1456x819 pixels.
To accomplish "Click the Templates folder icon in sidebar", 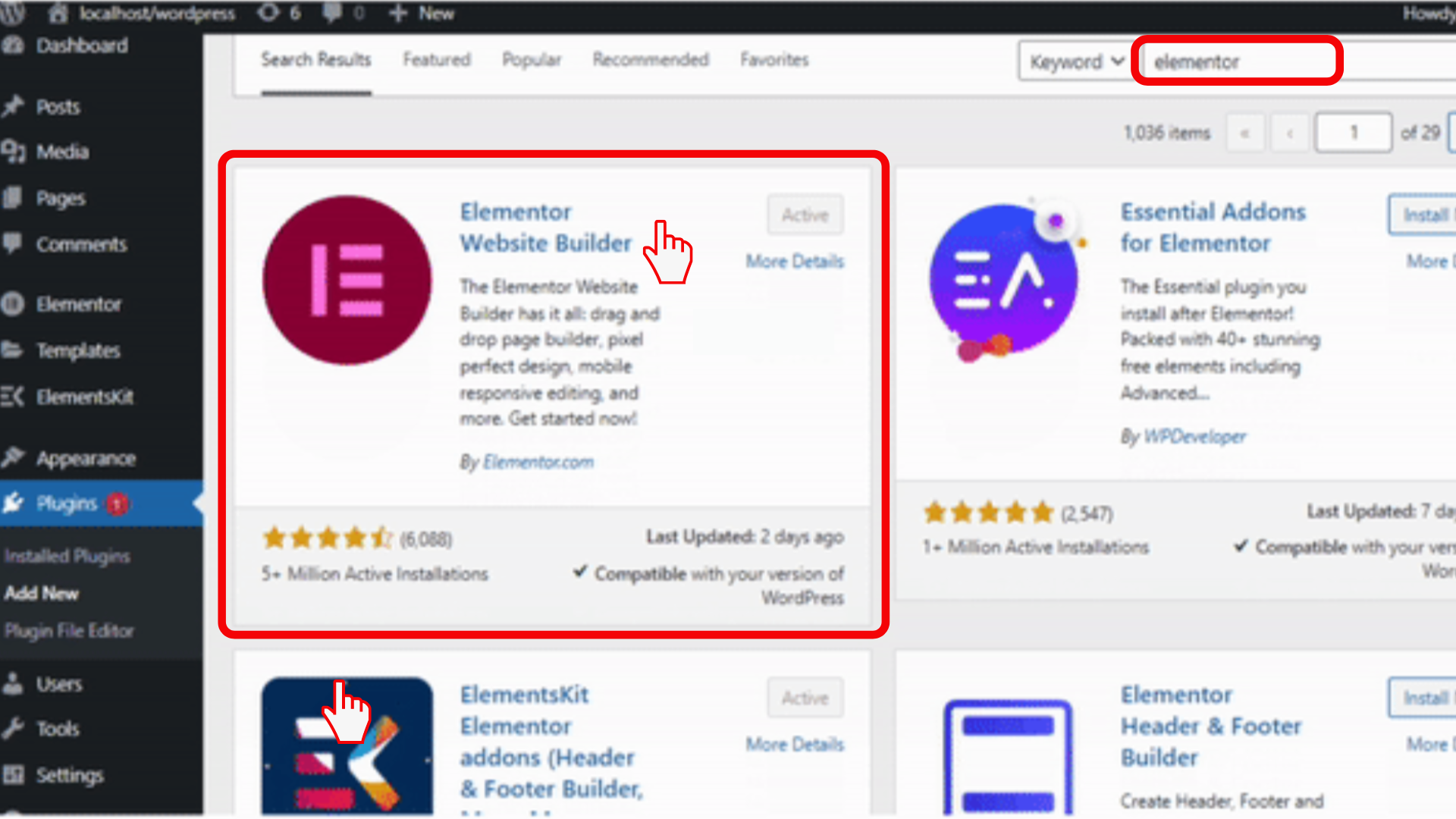I will (13, 350).
